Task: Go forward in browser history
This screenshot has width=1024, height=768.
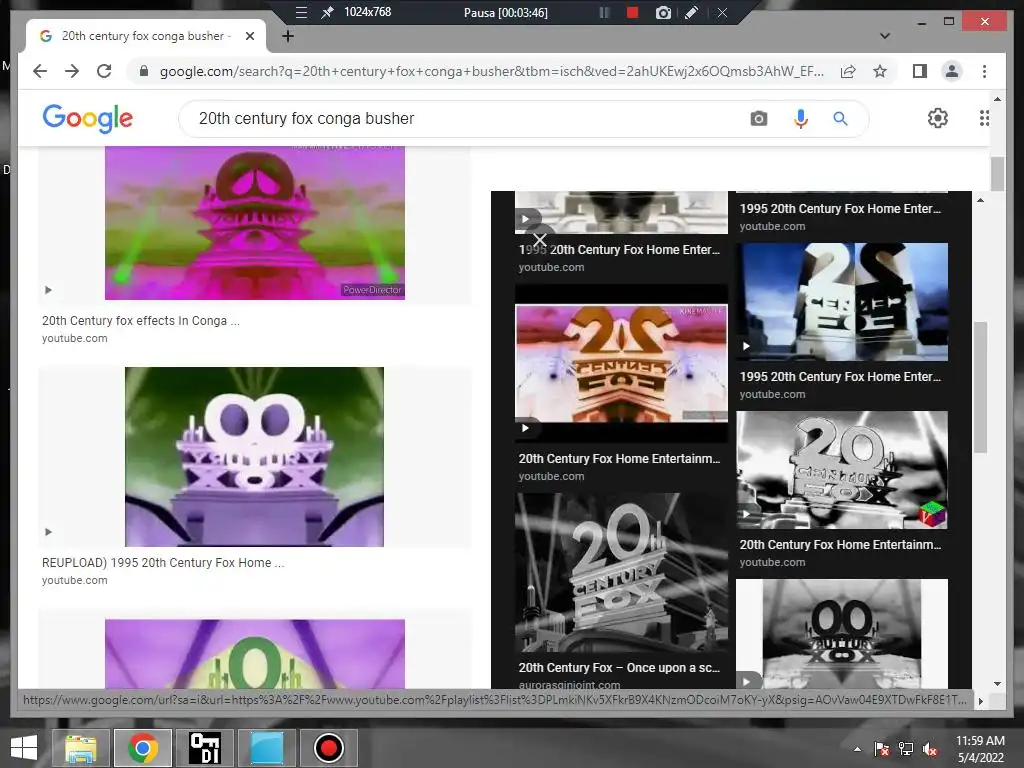Action: point(72,71)
